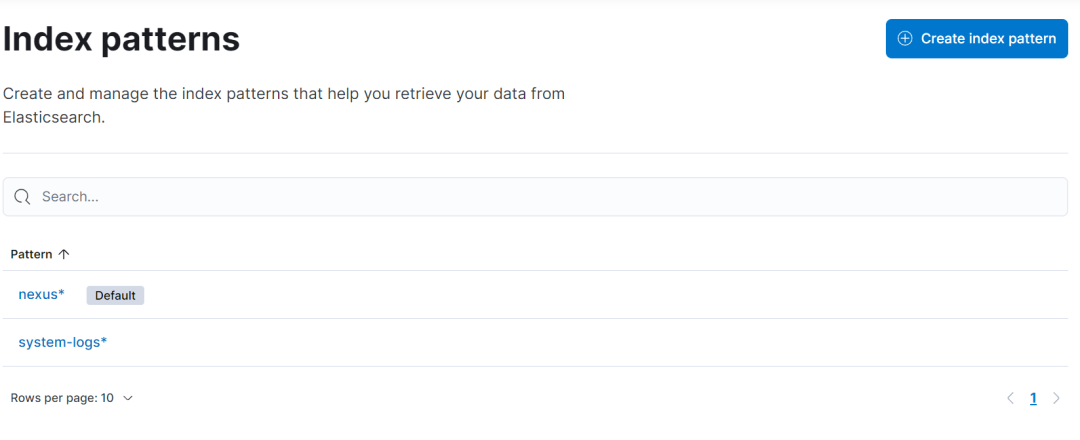1080x440 pixels.
Task: Click the Default badge next to nexus*
Action: [x=115, y=295]
